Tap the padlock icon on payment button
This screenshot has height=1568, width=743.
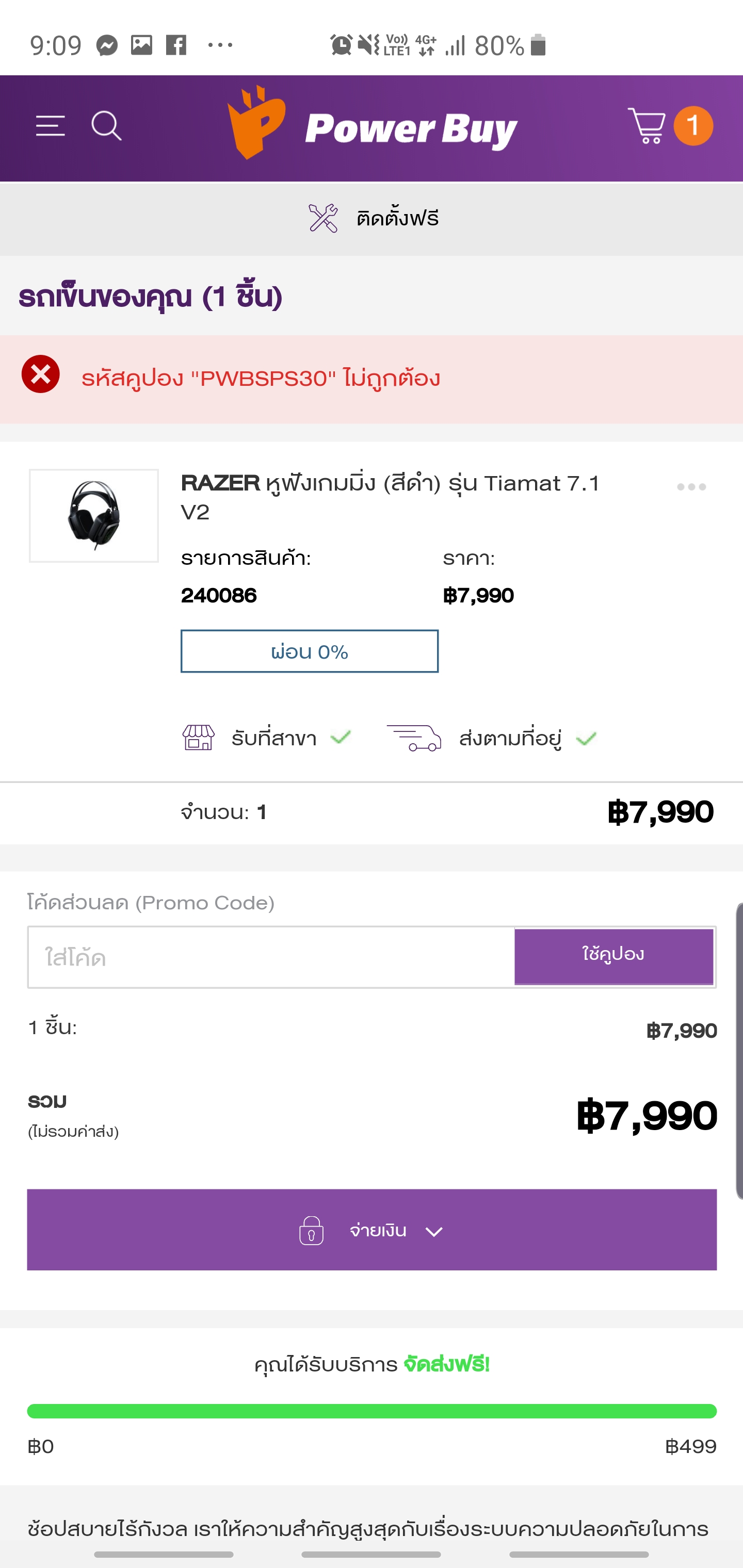(x=311, y=1230)
